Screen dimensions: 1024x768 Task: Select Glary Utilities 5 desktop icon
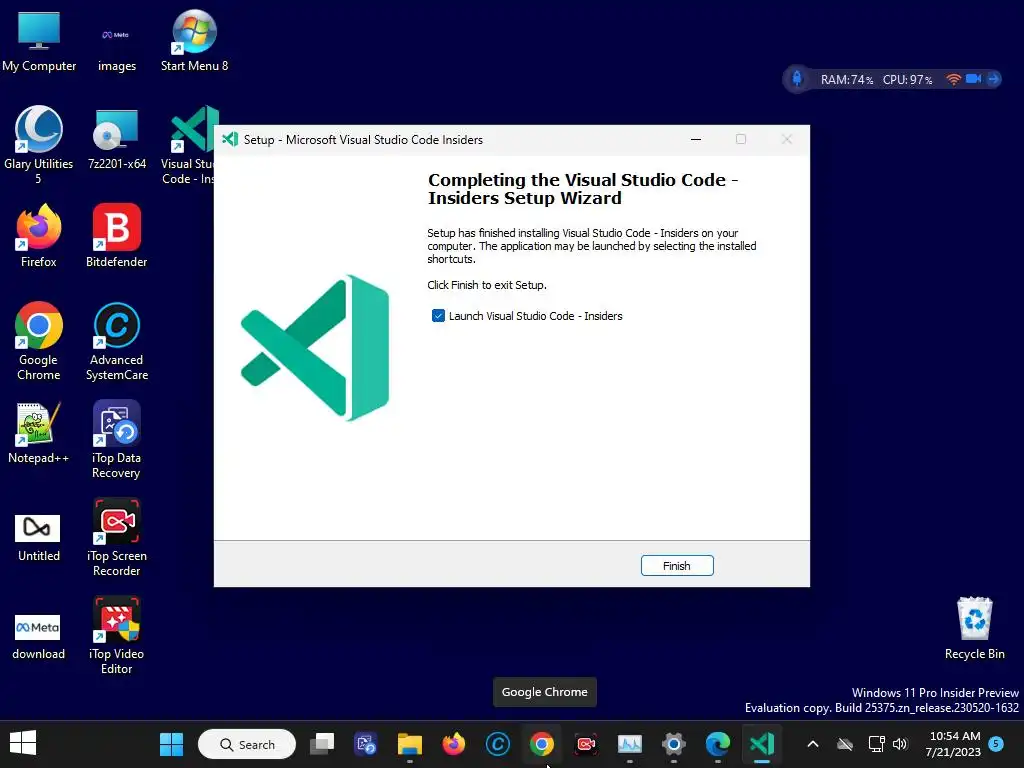39,146
